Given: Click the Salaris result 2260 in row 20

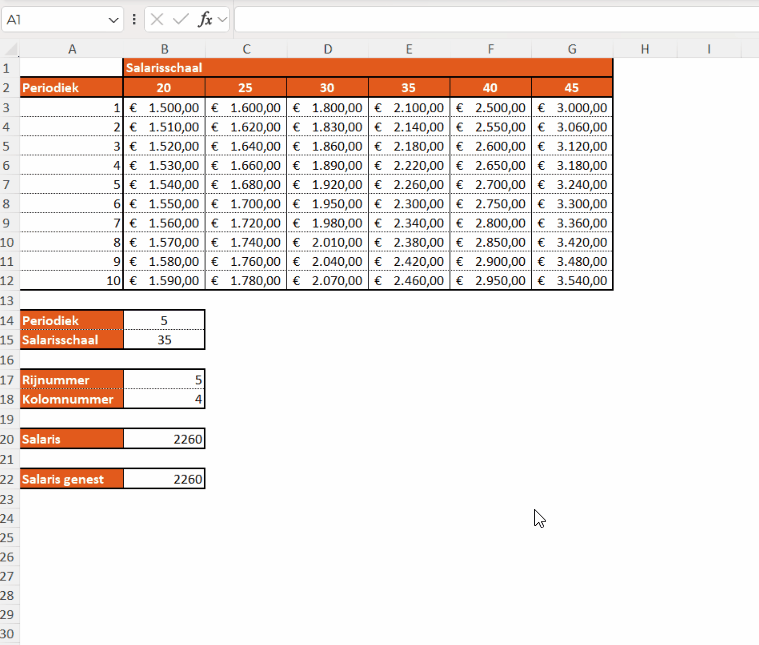Looking at the screenshot, I should 164,439.
